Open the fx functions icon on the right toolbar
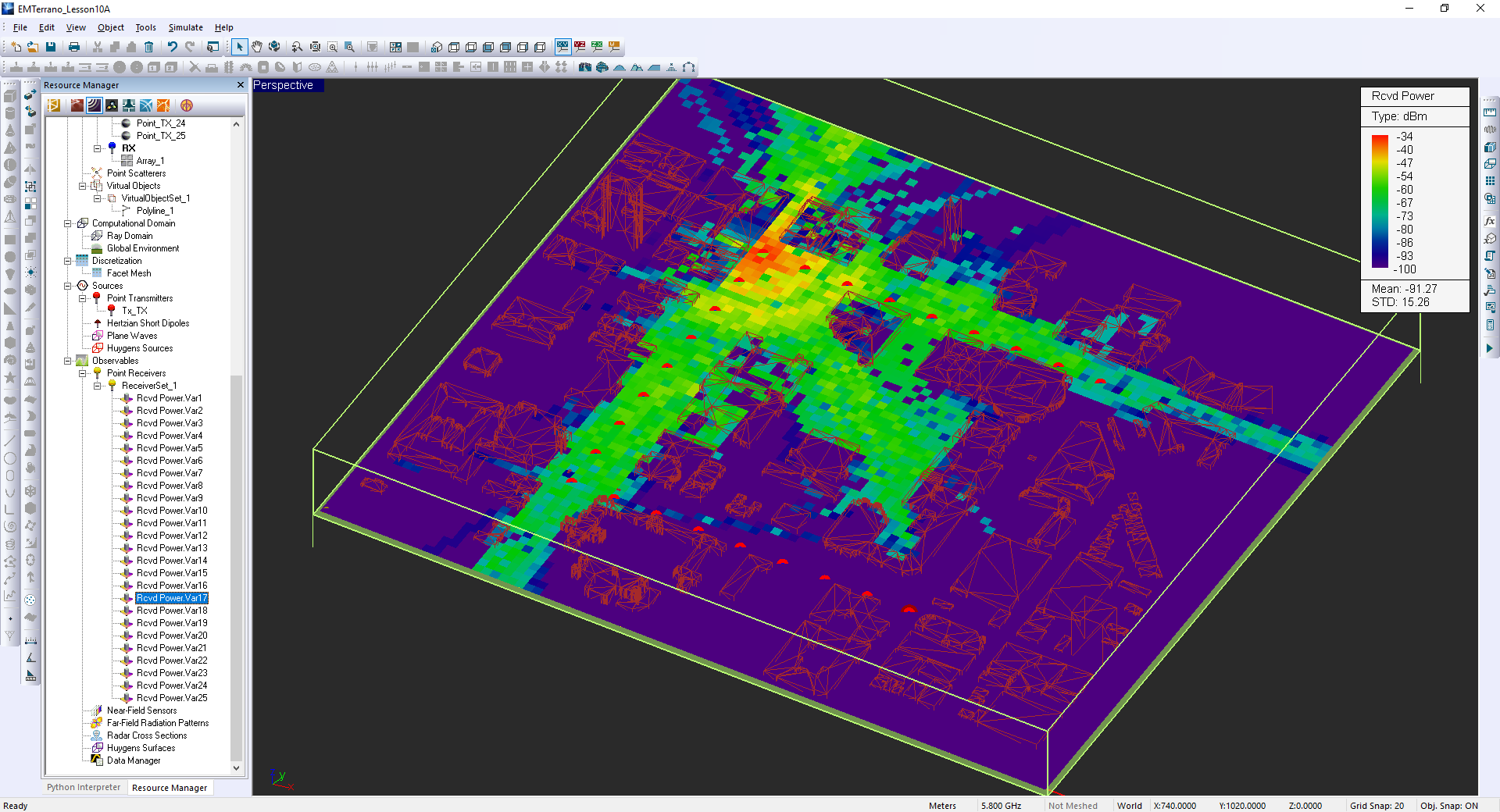Screen dimensions: 1500x812 click(x=1490, y=221)
